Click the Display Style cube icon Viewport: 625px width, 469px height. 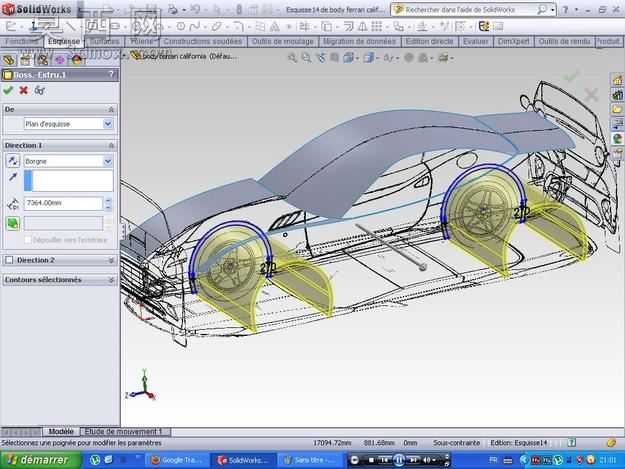(368, 58)
